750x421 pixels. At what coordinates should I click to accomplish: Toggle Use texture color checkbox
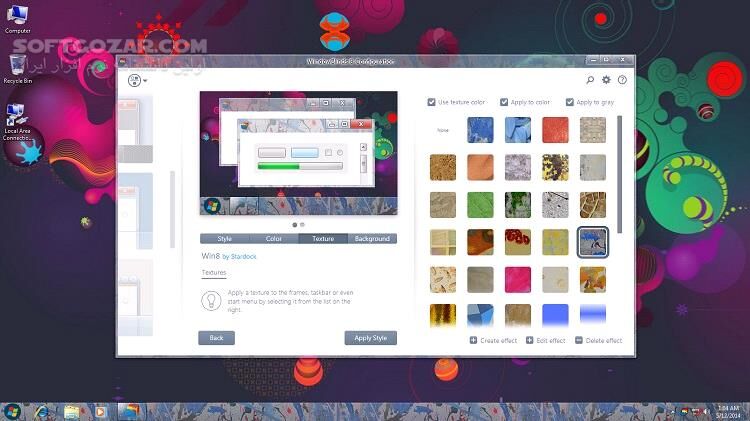[x=431, y=102]
